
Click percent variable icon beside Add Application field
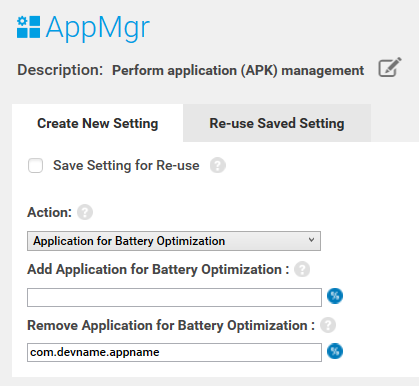coord(335,296)
